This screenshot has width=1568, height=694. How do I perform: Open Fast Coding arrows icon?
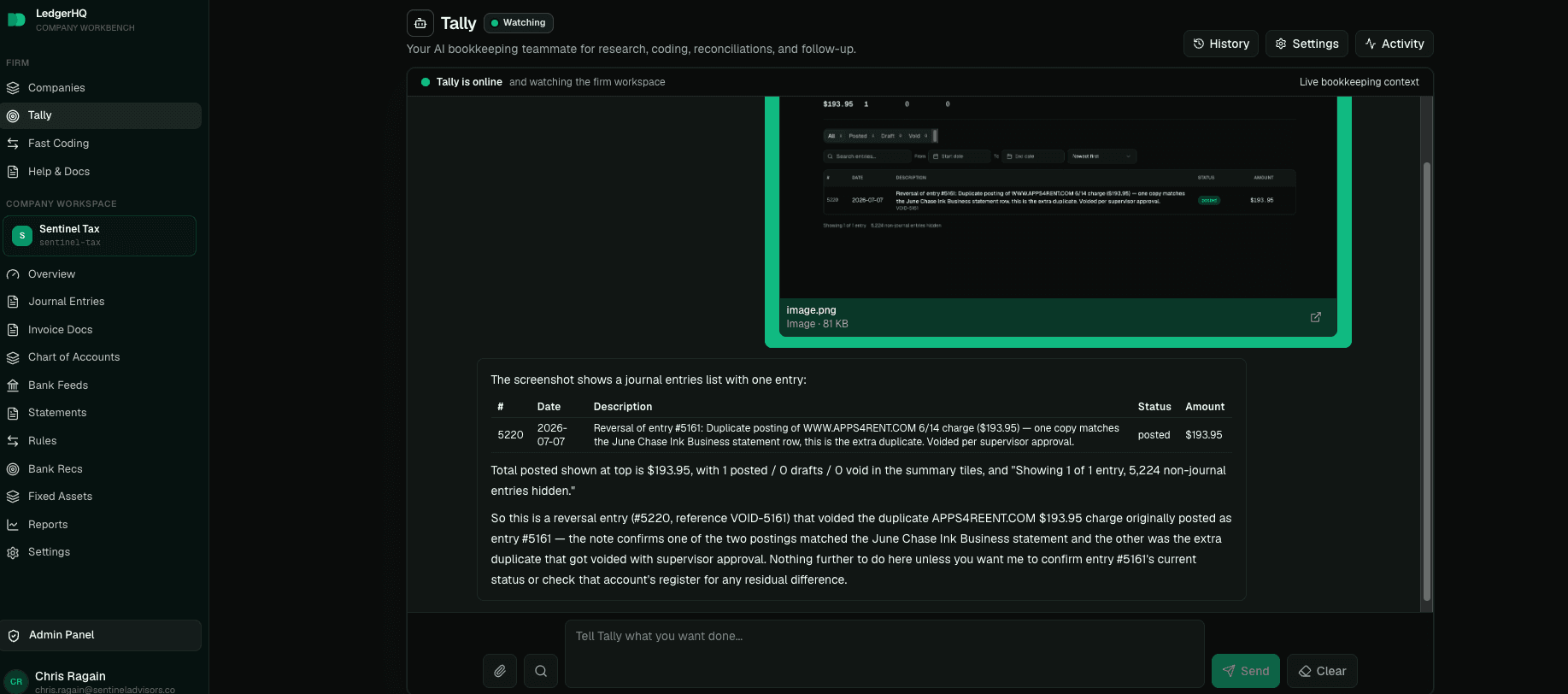pyautogui.click(x=13, y=144)
